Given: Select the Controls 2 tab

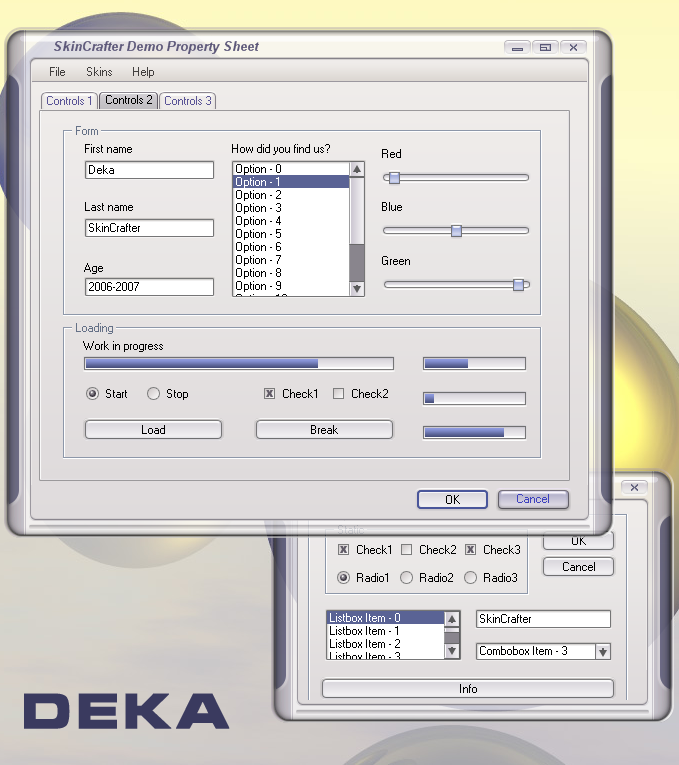Looking at the screenshot, I should pos(129,100).
